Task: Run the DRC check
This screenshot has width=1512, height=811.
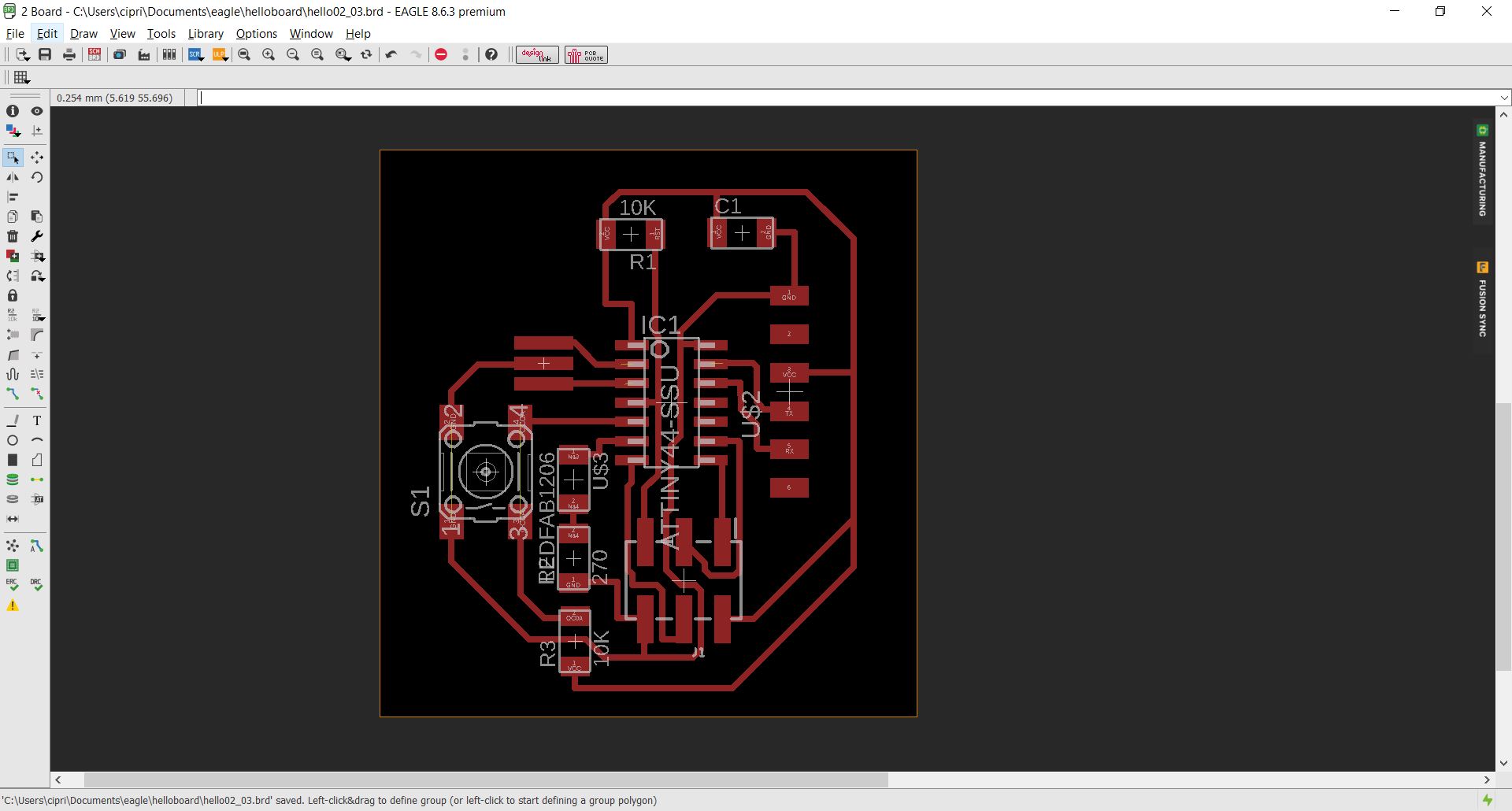Action: [37, 585]
